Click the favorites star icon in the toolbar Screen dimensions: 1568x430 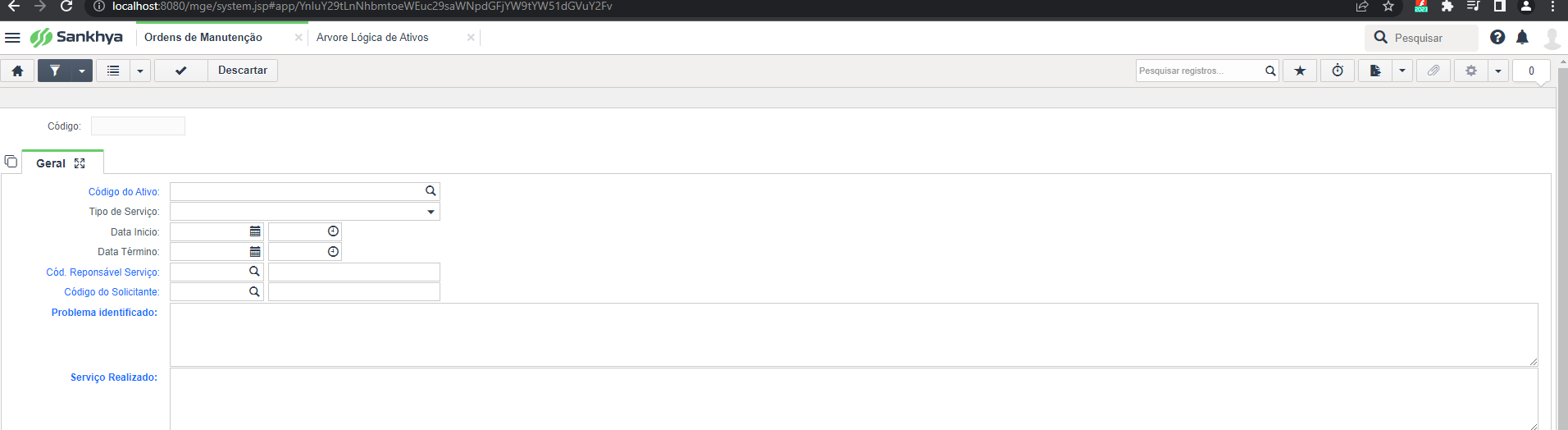click(x=1300, y=71)
